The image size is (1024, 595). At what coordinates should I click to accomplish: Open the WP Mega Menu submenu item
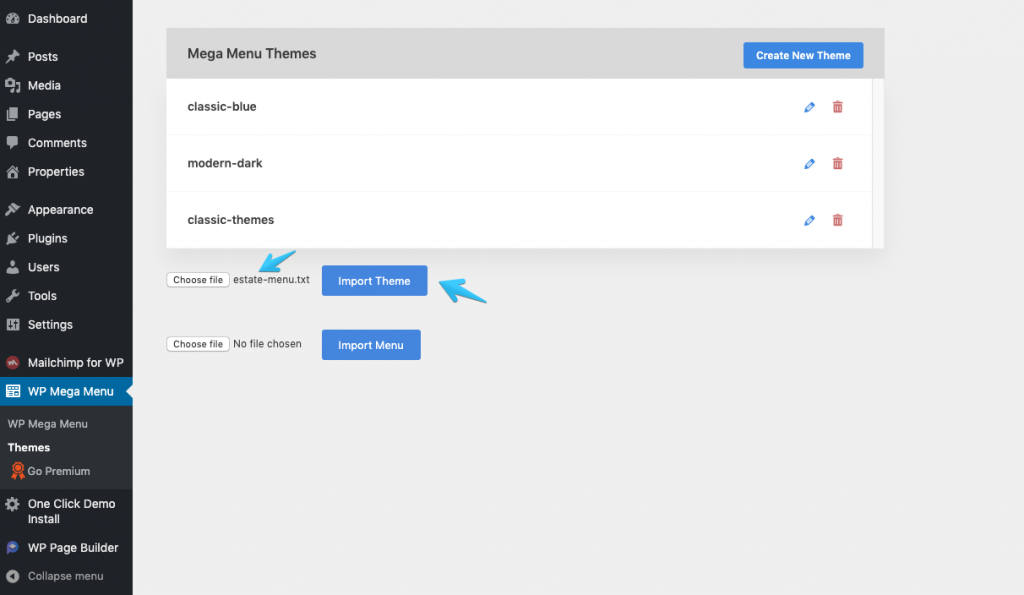tap(48, 424)
